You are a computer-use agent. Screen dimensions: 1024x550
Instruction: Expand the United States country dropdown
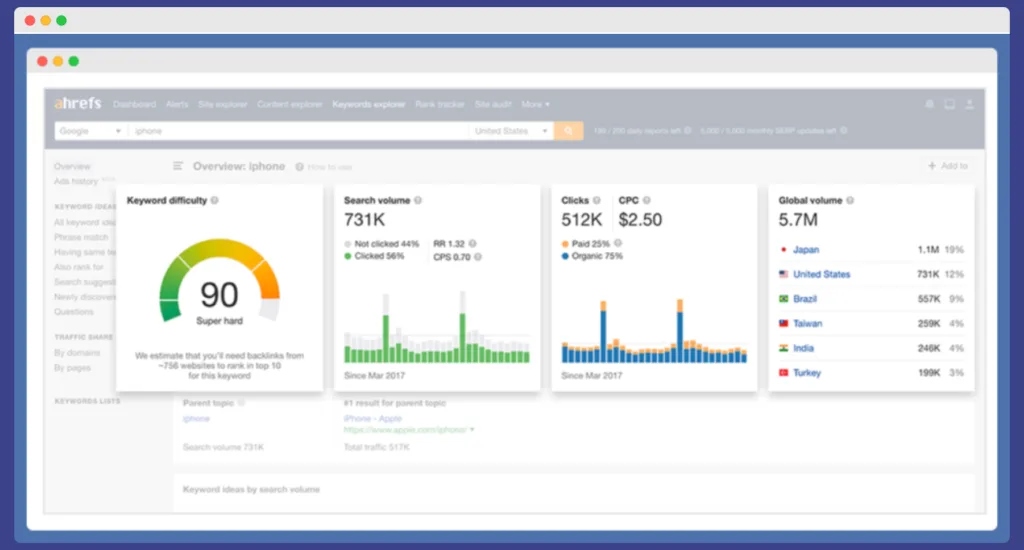point(511,131)
